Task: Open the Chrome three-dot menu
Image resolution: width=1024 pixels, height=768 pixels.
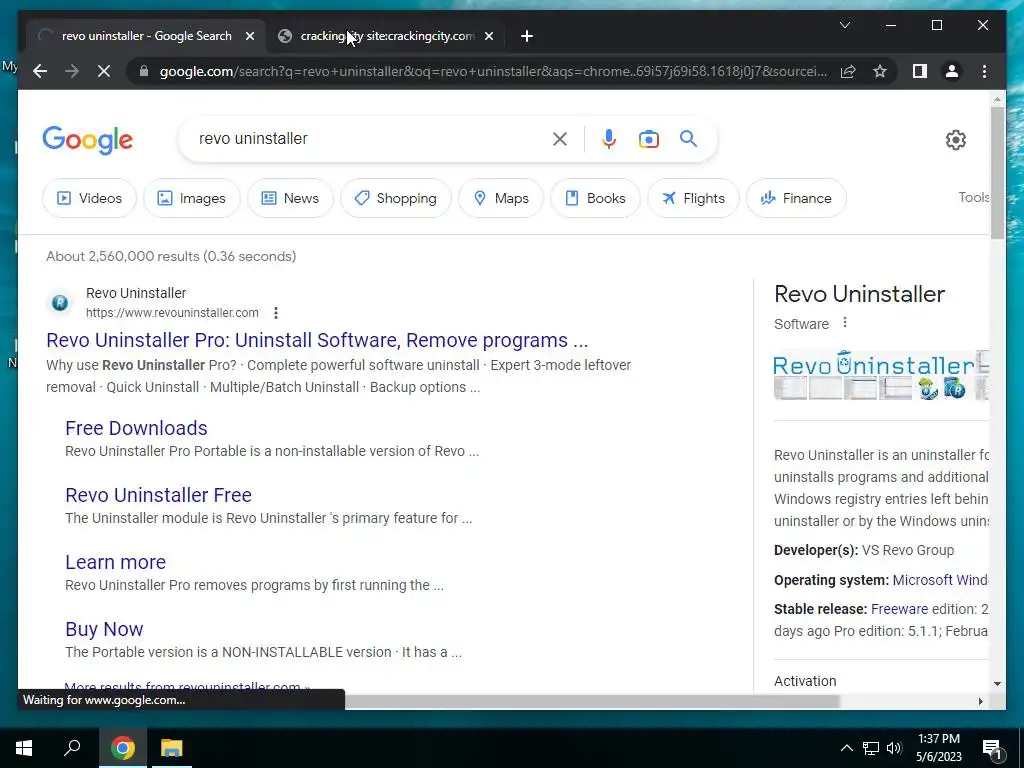Action: coord(984,71)
